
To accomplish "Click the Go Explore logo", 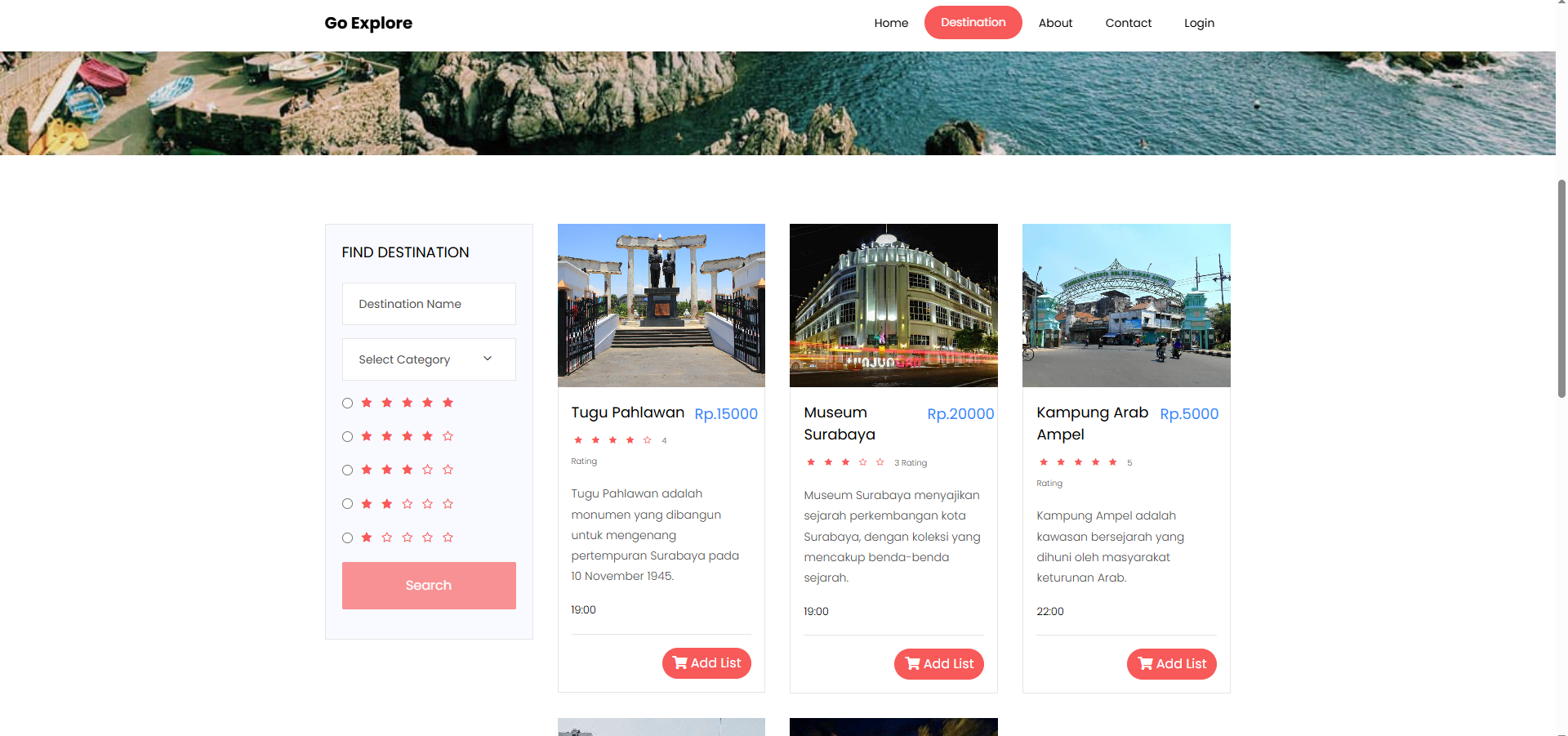I will (368, 23).
